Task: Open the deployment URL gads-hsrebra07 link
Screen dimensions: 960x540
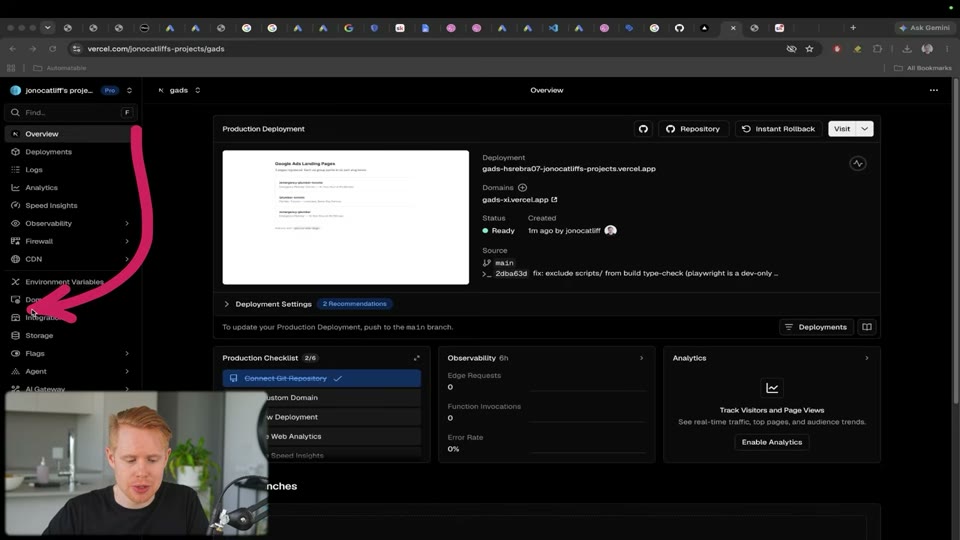Action: (x=569, y=168)
